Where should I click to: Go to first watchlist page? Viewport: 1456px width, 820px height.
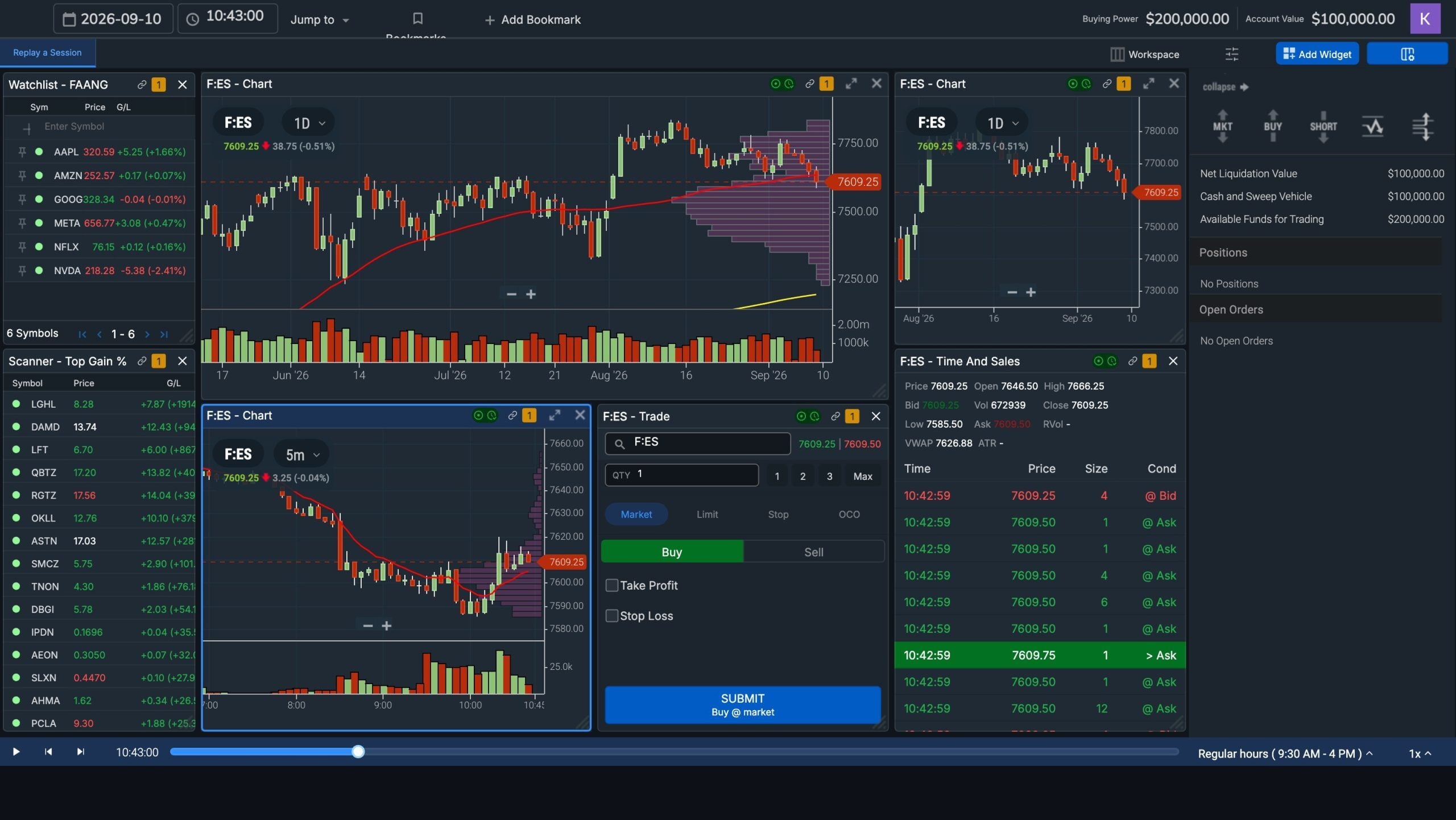coord(82,334)
